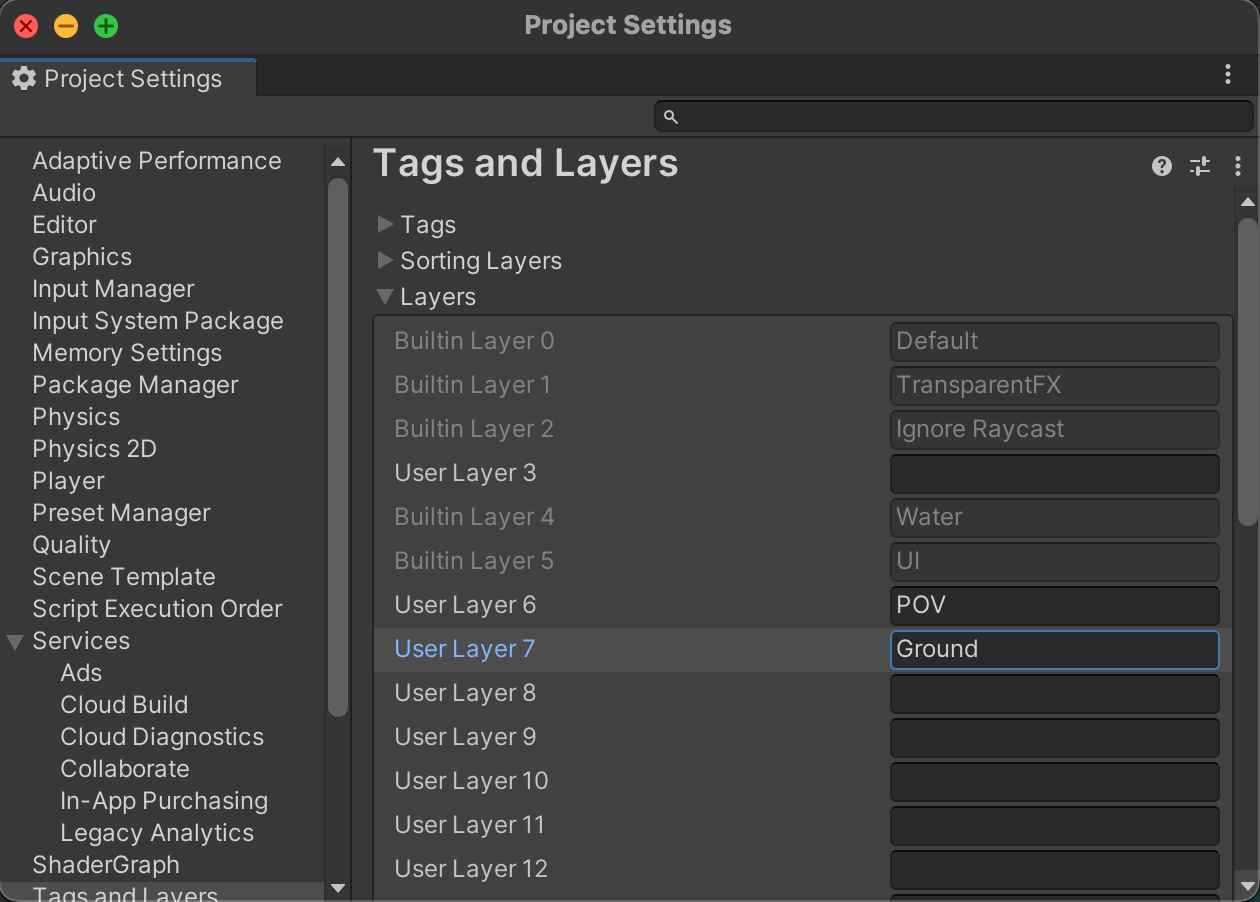Click the gear icon on Project Settings tab
Viewport: 1260px width, 902px height.
click(24, 79)
